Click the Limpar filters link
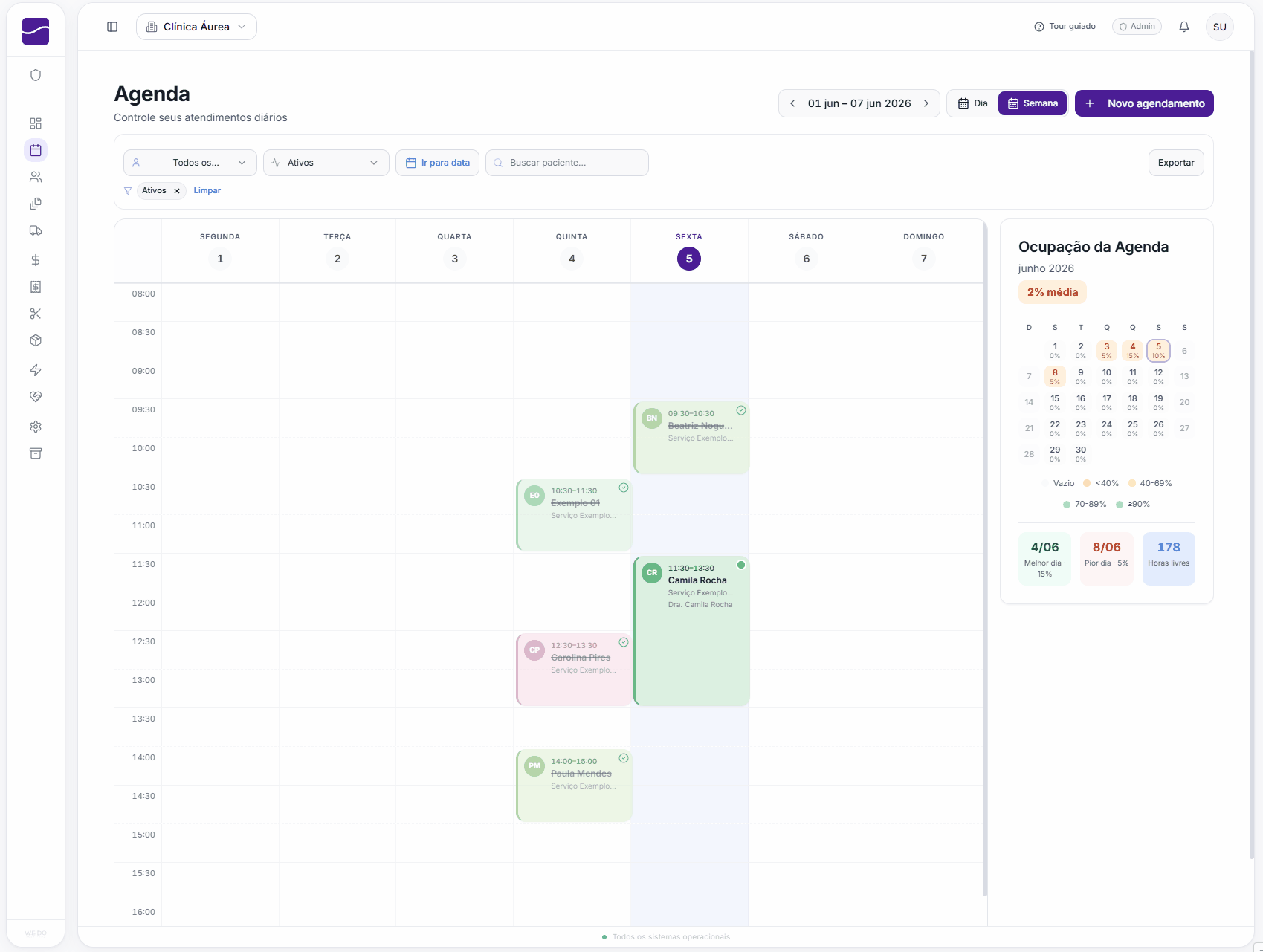 207,190
